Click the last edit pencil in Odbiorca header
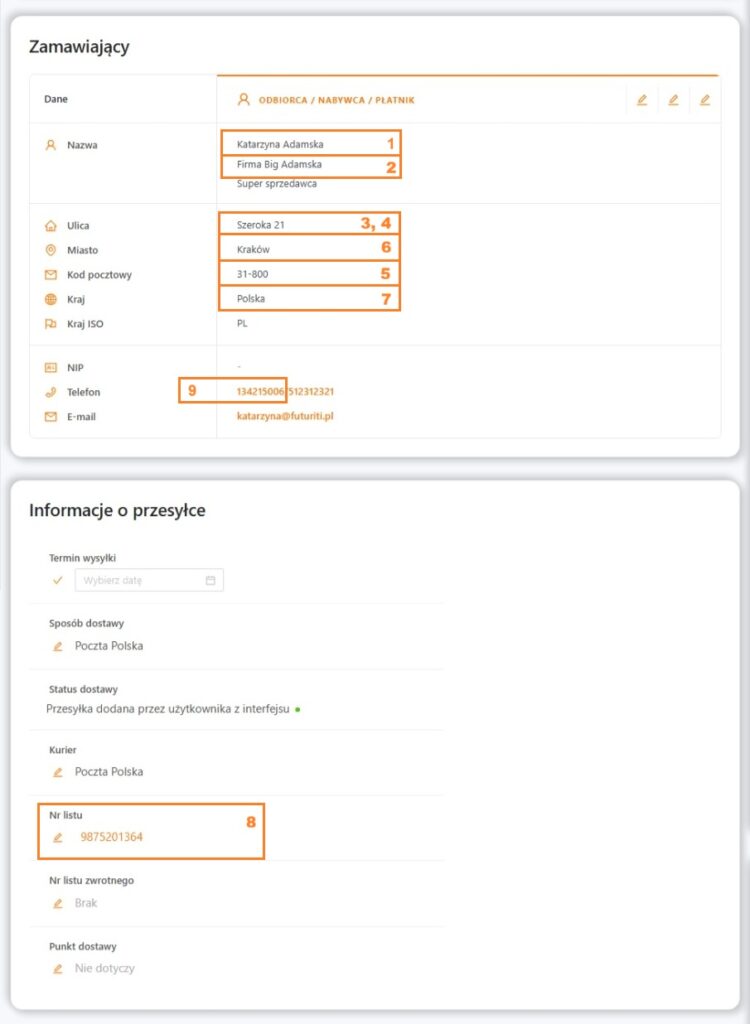This screenshot has height=1024, width=750. click(704, 100)
